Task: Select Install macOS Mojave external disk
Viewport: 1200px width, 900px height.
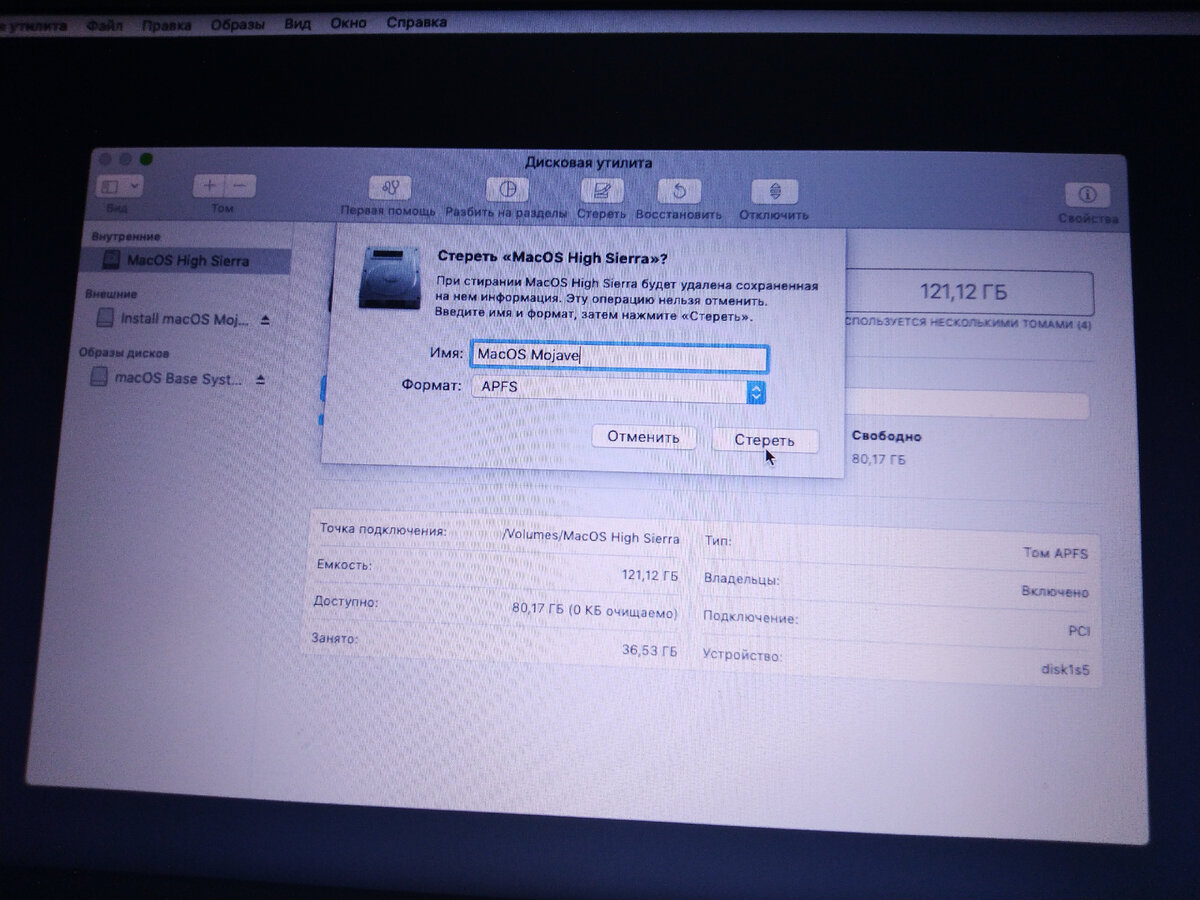Action: [x=186, y=319]
